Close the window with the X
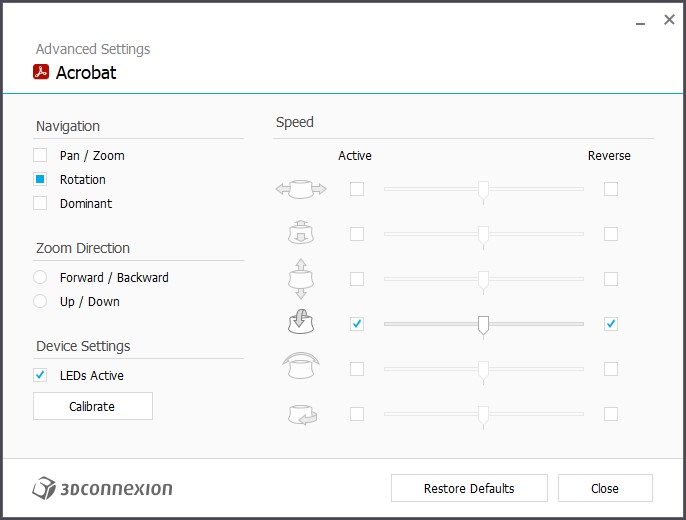 click(x=669, y=19)
